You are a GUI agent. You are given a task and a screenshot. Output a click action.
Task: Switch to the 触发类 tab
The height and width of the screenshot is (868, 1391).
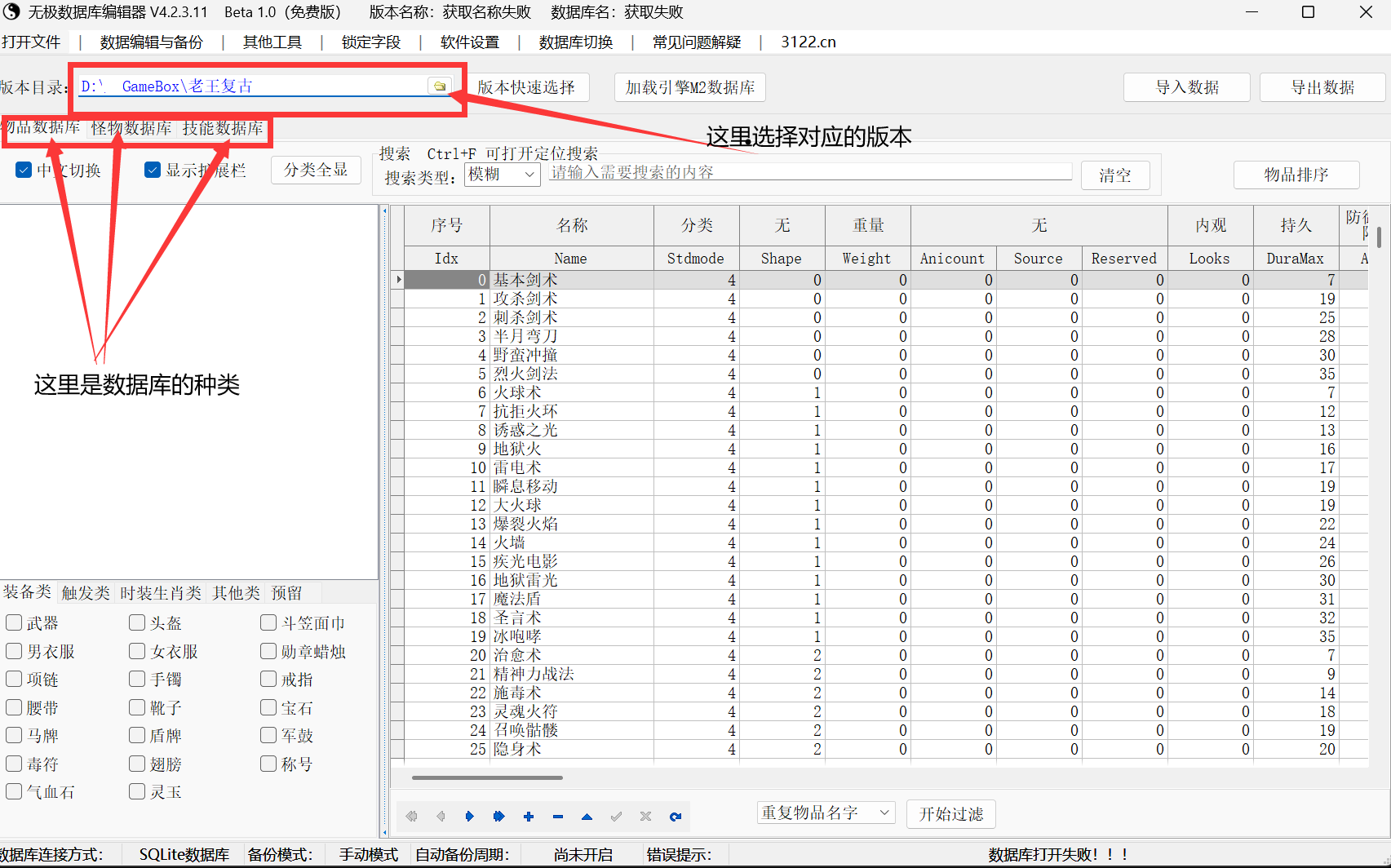pos(86,593)
